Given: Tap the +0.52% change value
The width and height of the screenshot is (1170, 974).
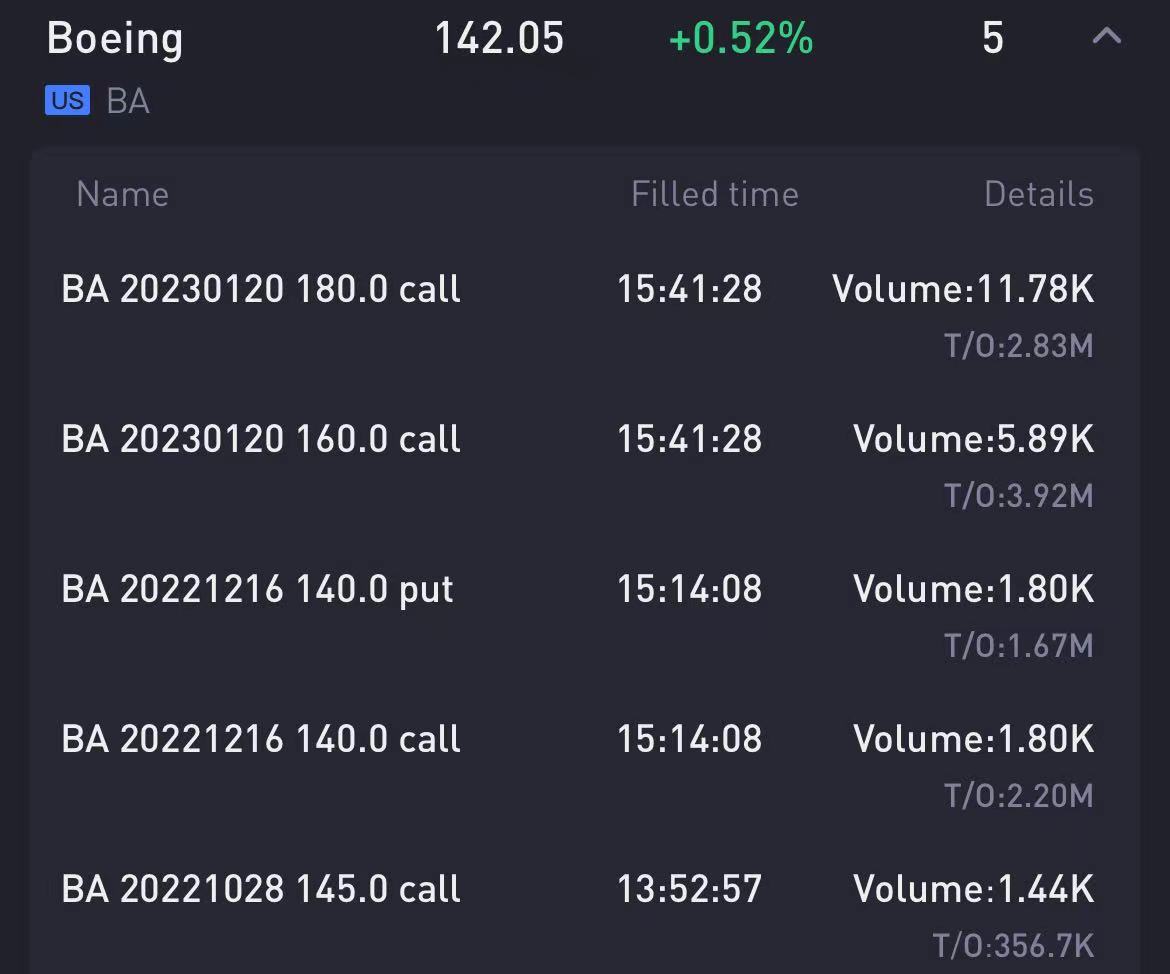Looking at the screenshot, I should [741, 38].
